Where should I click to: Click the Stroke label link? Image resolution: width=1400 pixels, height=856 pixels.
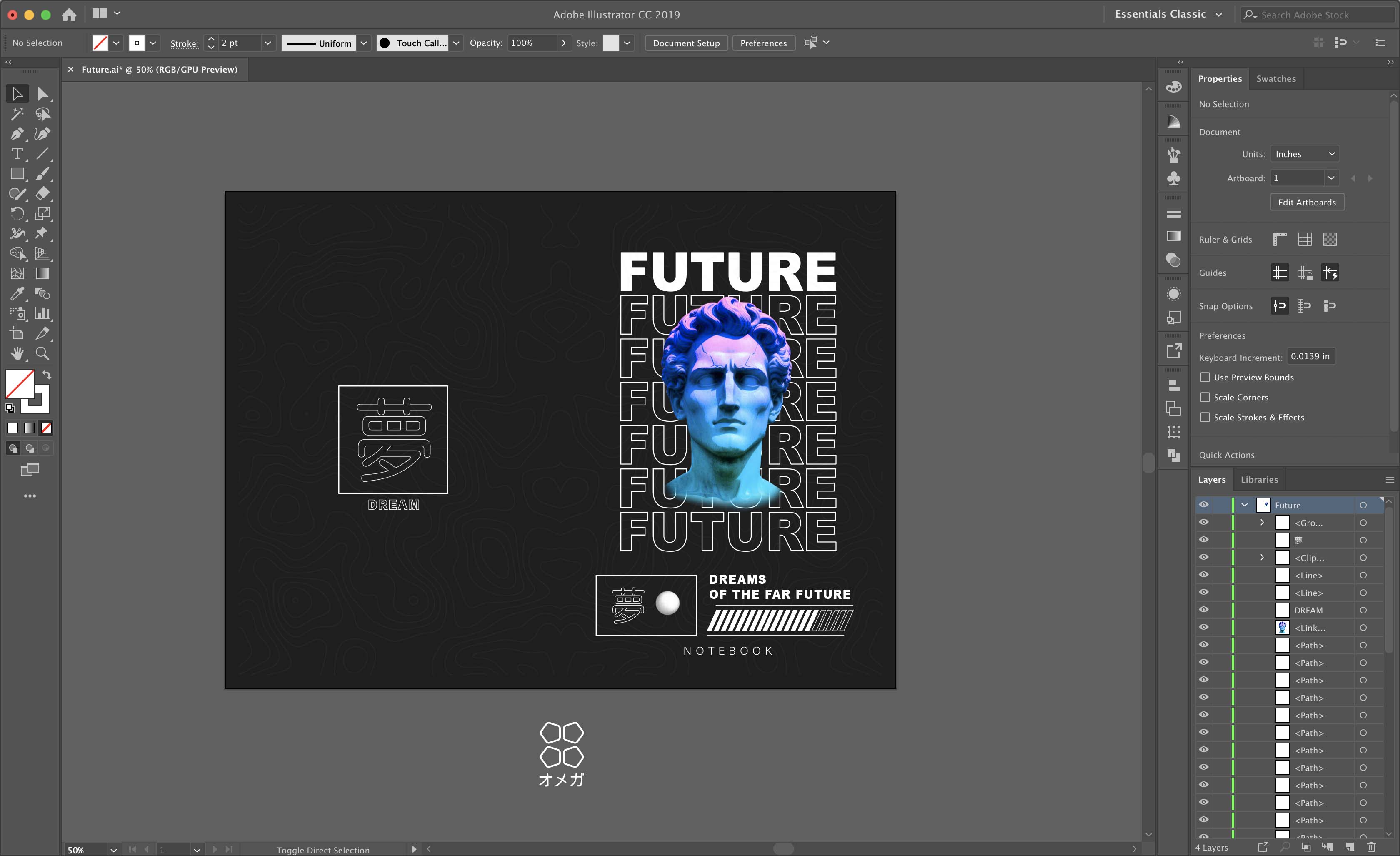(185, 43)
